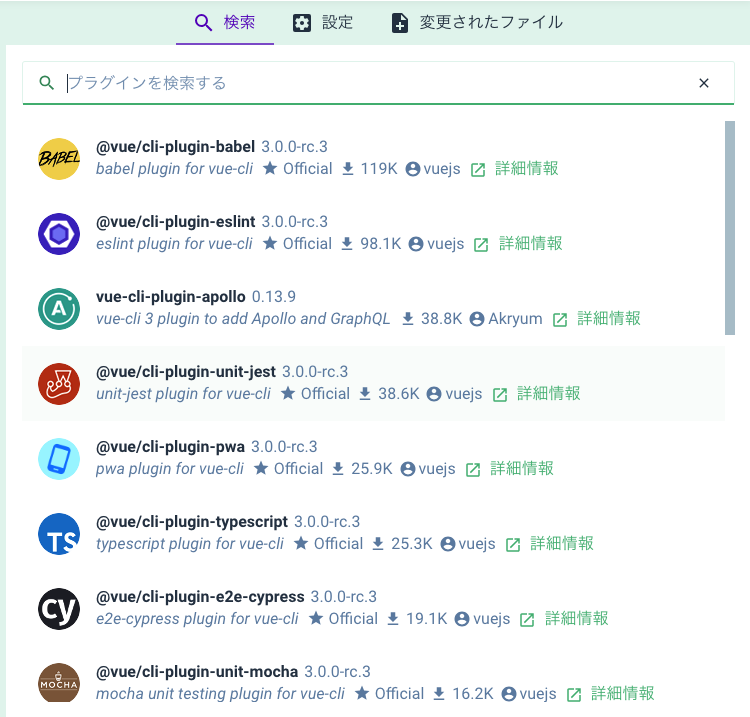Select the Babel plugin logo
The image size is (750, 717).
(x=59, y=159)
